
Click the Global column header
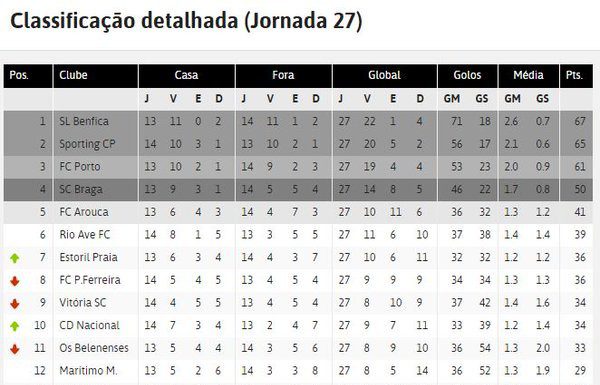(x=385, y=76)
